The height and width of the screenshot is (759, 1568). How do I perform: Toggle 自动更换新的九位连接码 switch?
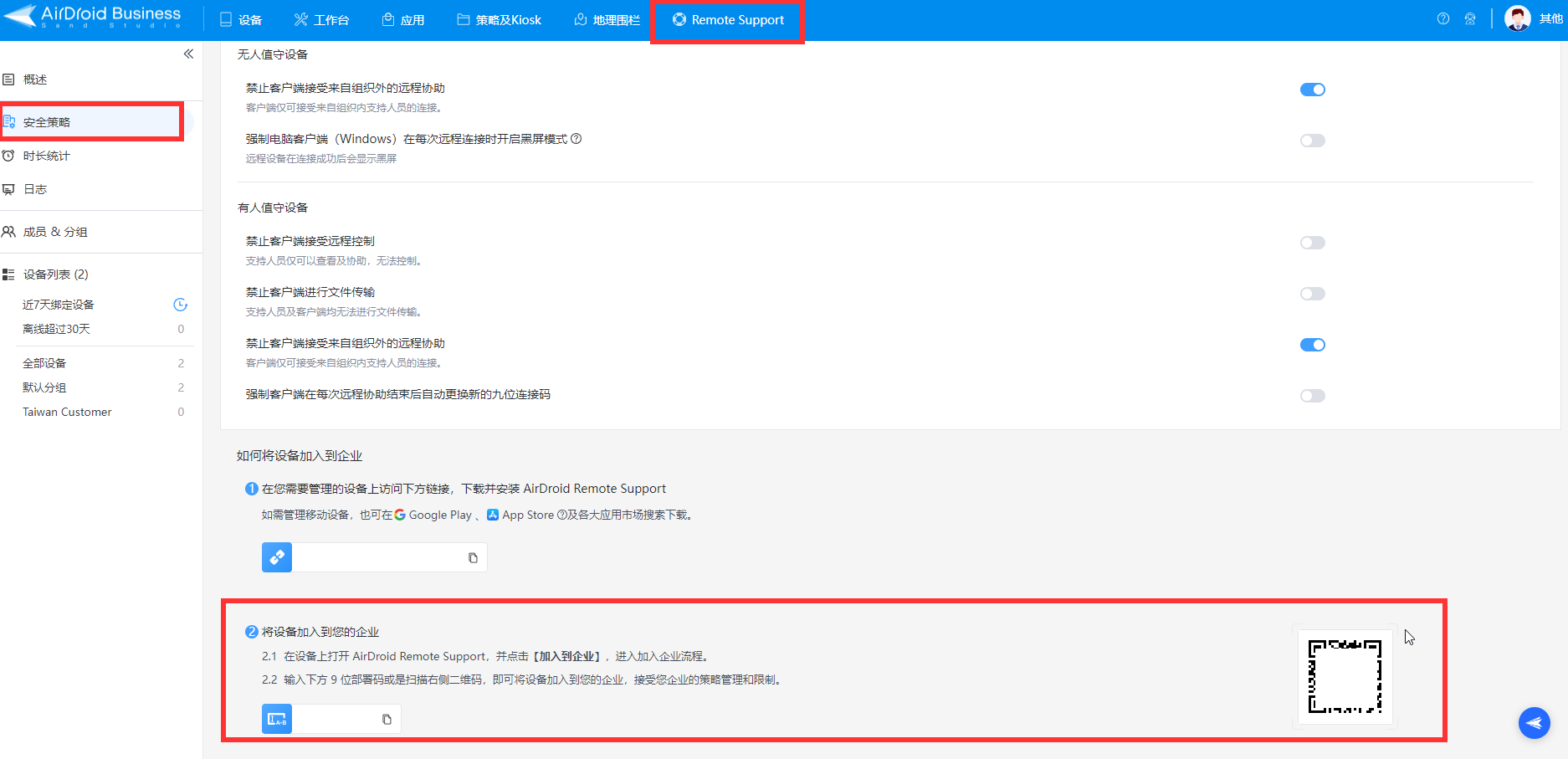(x=1312, y=396)
